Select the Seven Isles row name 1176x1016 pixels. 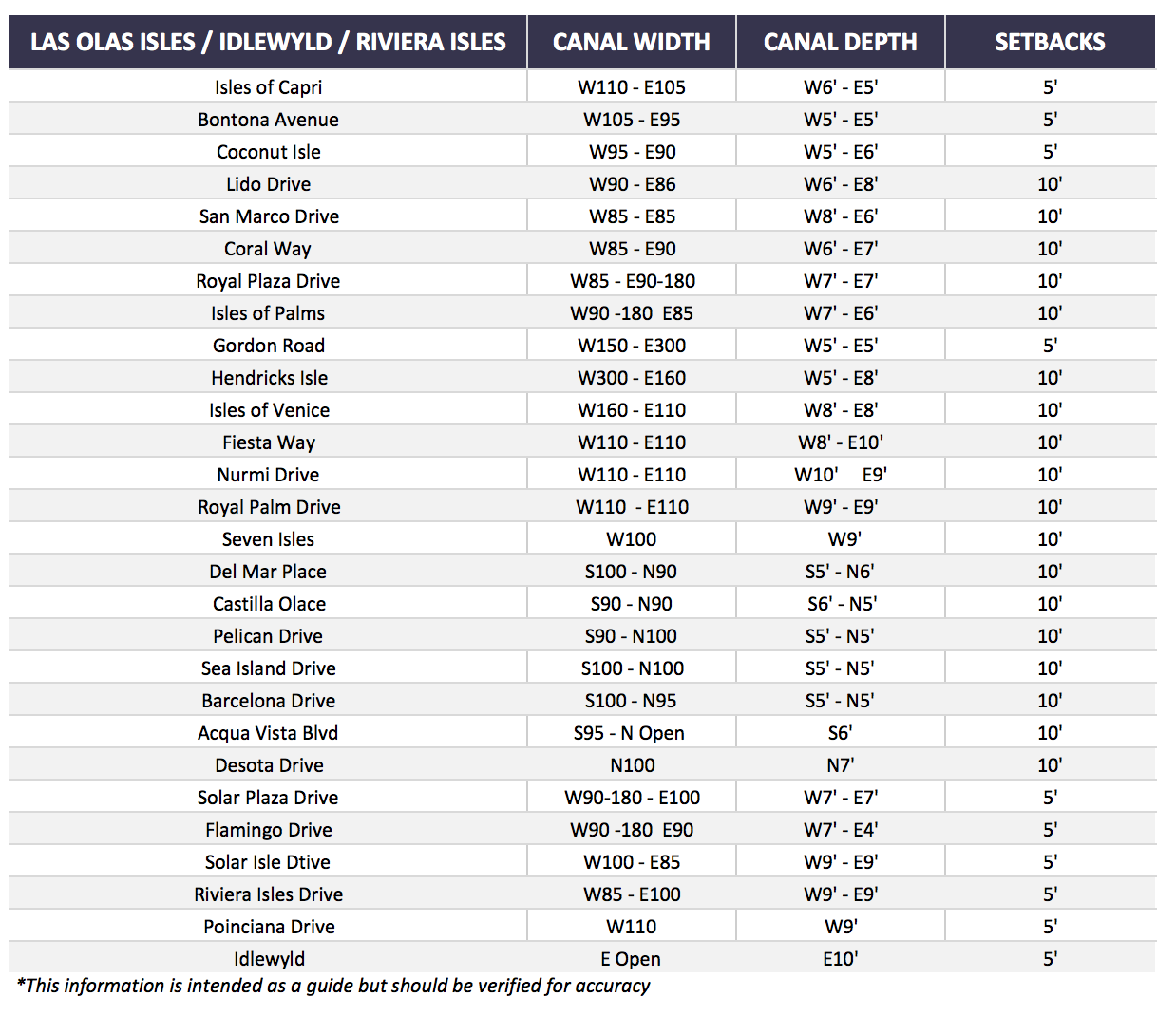click(x=268, y=539)
